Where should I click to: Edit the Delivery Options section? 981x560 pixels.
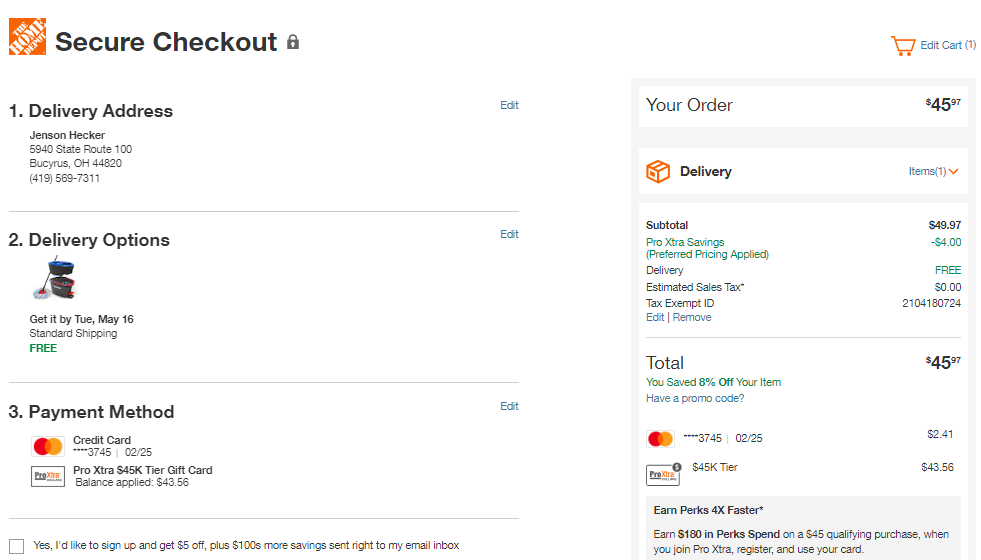tap(509, 234)
